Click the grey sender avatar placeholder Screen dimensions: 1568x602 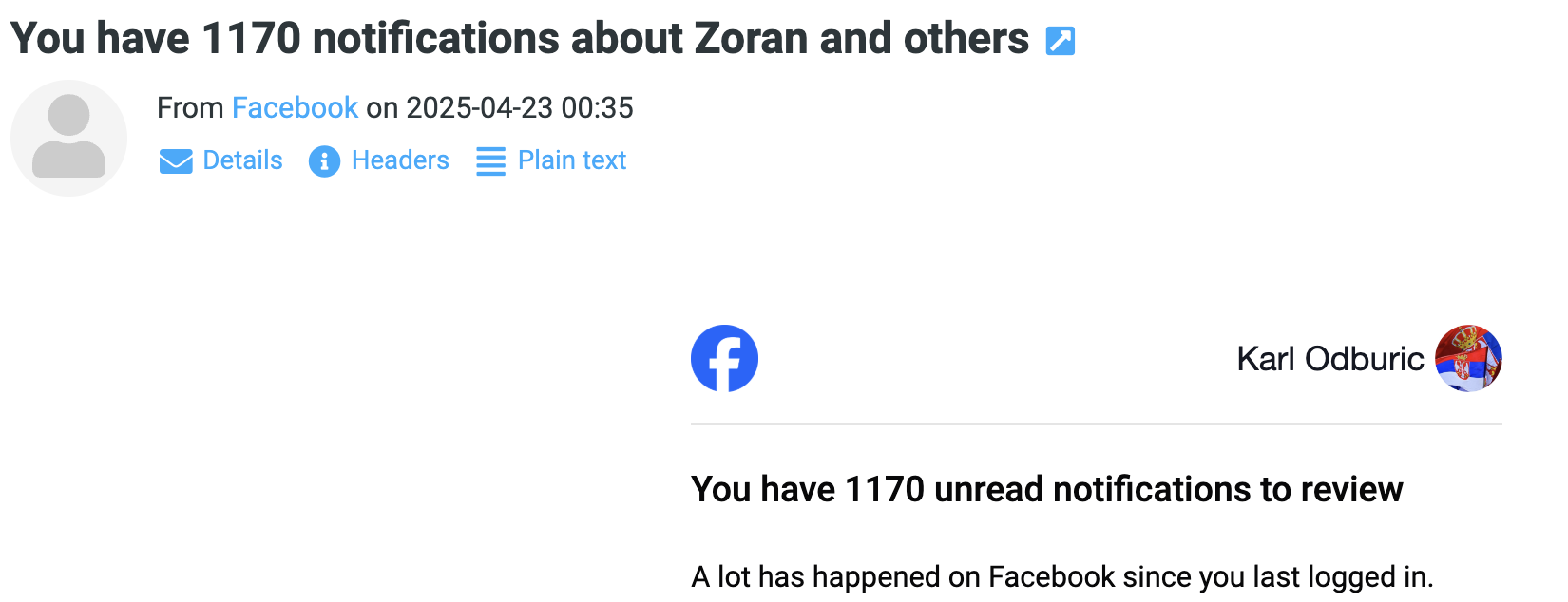[x=68, y=138]
